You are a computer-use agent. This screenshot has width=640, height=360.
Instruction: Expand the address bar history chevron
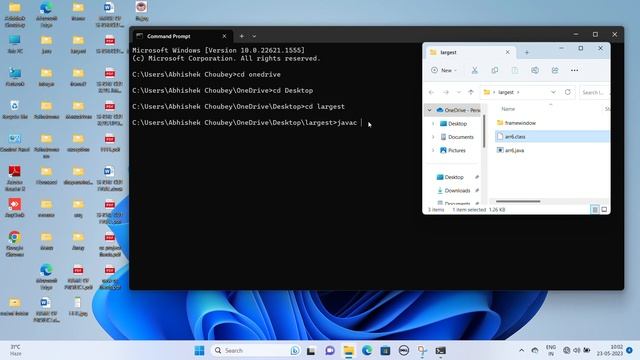pos(553,92)
